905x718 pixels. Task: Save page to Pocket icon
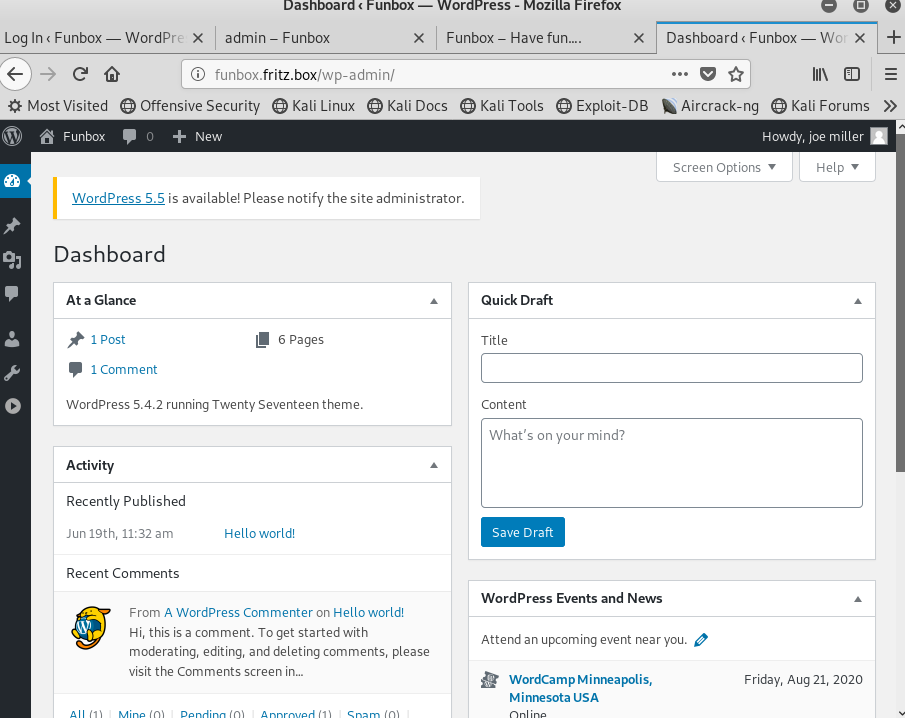coord(708,74)
